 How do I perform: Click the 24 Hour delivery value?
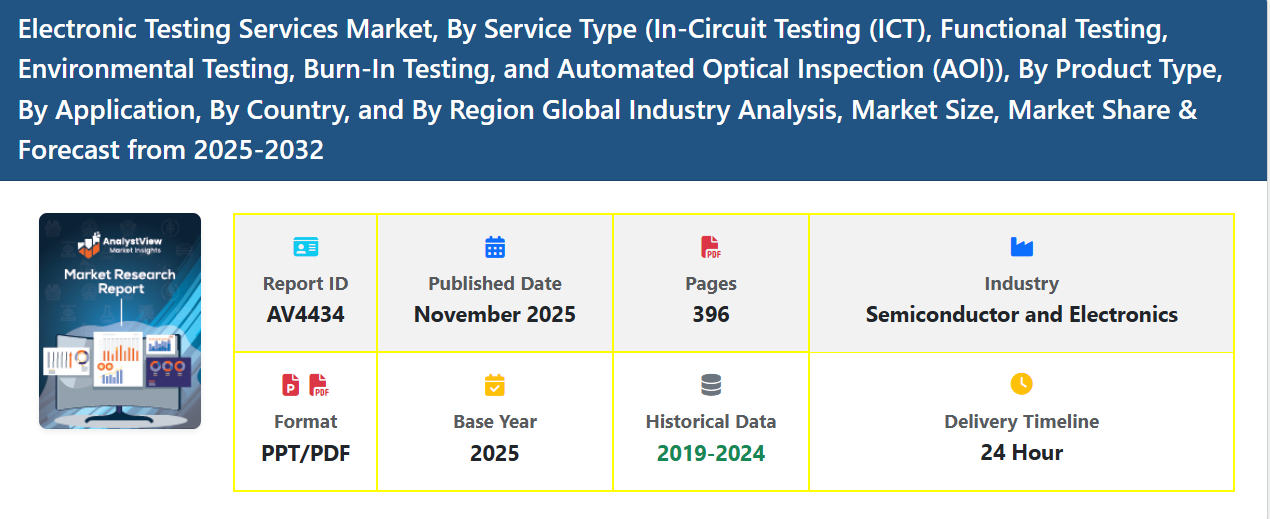coord(1021,453)
